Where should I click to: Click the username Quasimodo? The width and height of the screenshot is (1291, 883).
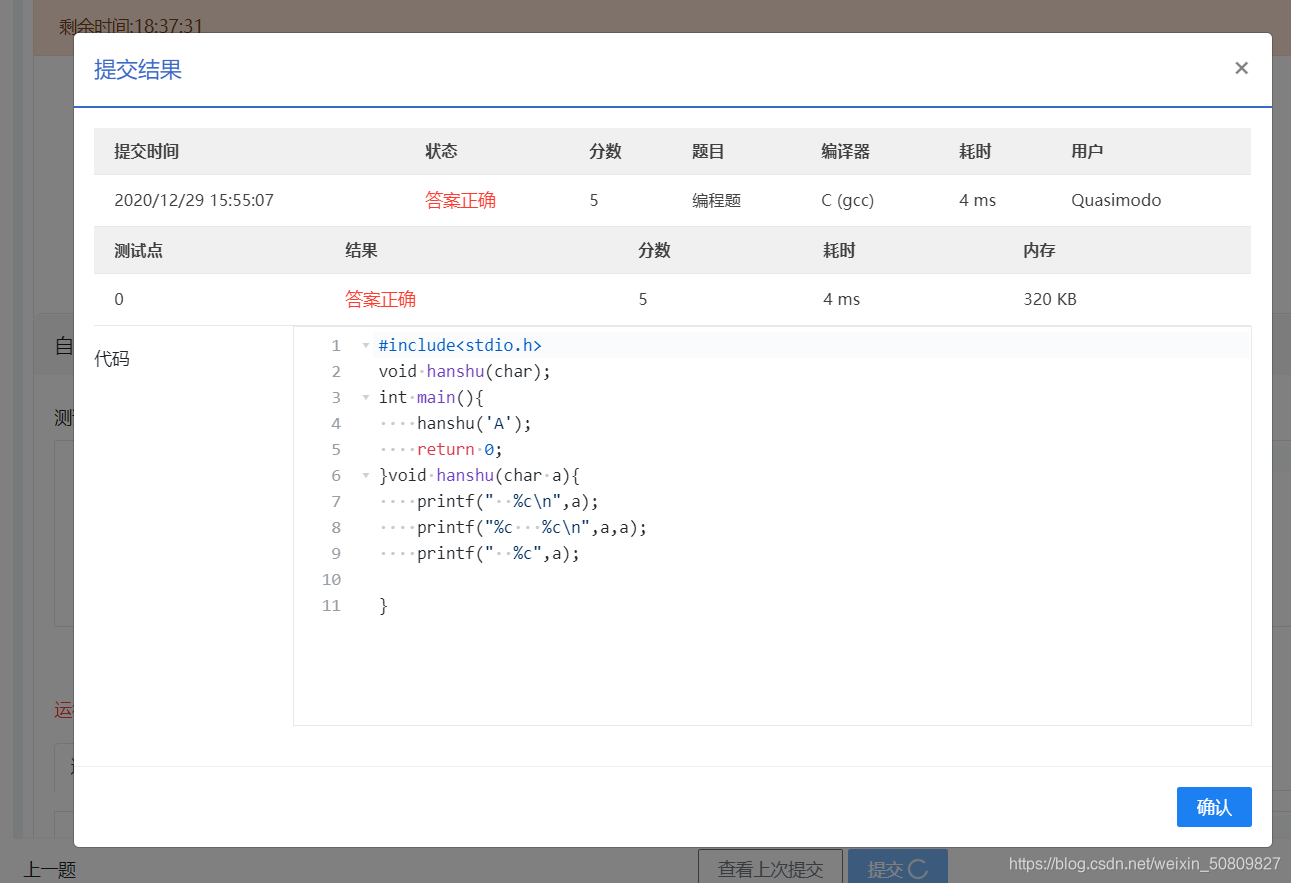point(1116,200)
